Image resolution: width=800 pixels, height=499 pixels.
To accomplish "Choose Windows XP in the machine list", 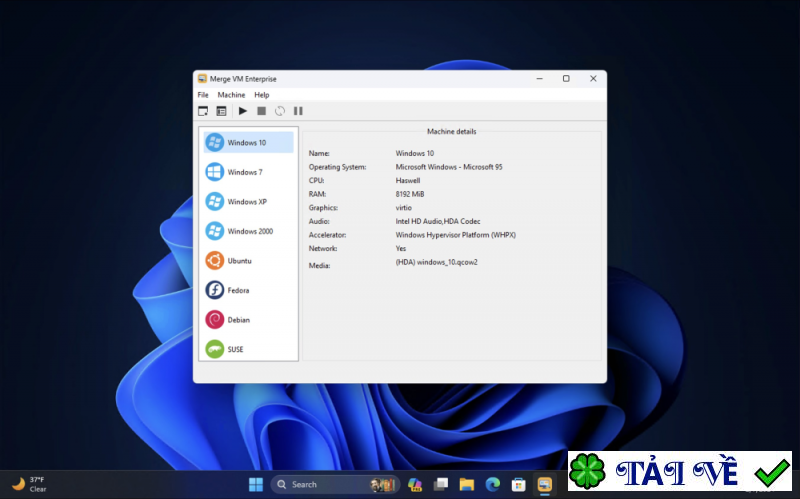I will tap(247, 202).
